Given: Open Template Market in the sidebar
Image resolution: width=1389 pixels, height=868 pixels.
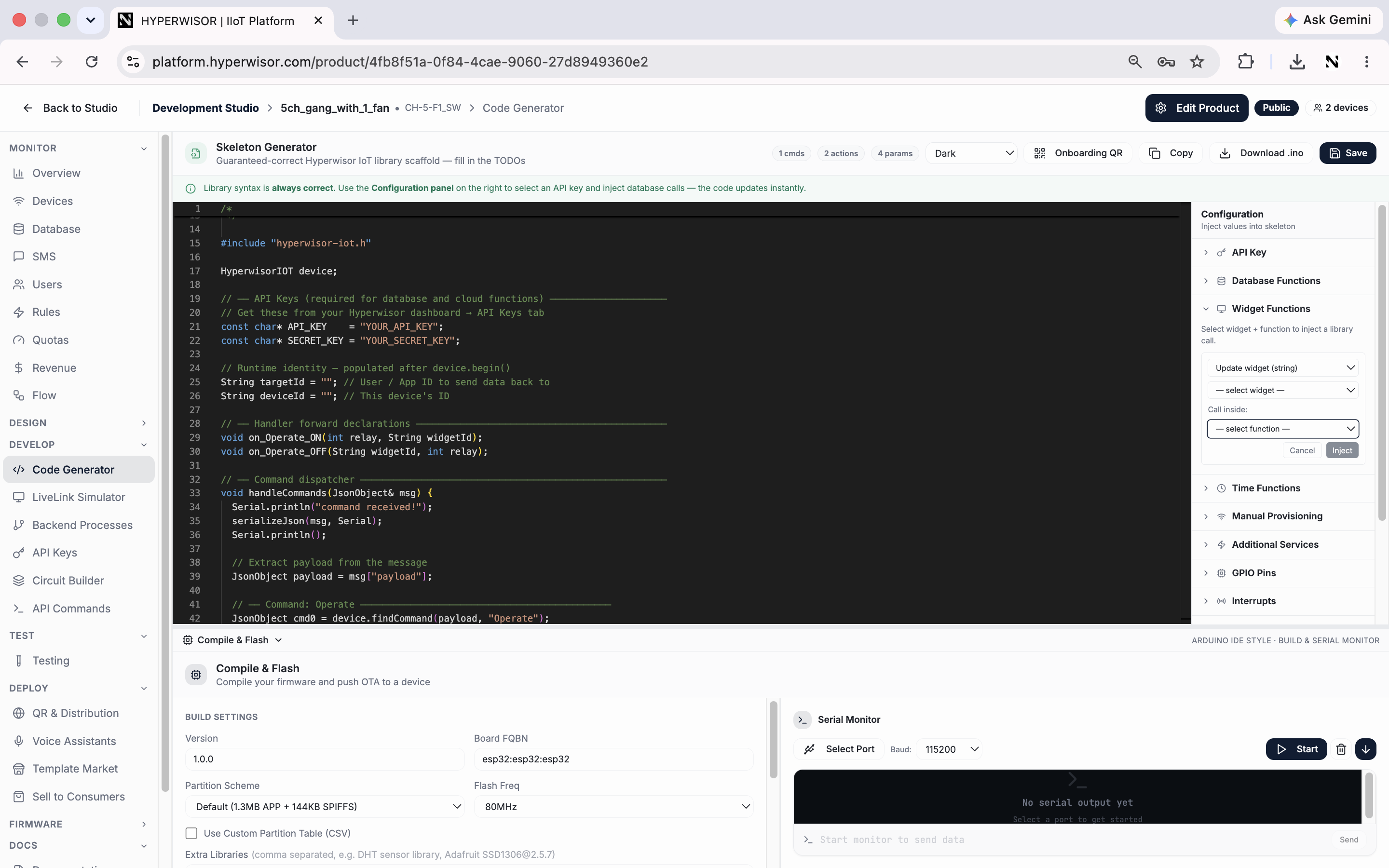Looking at the screenshot, I should [78, 769].
